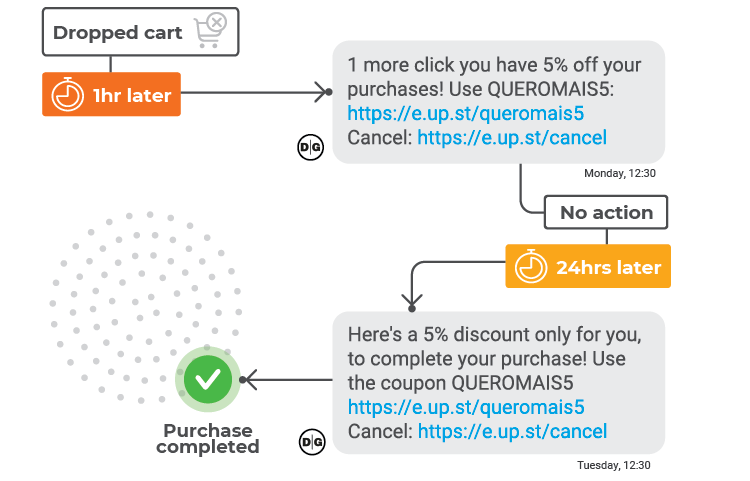Select the yellow 24hrs later block
This screenshot has height=481, width=750.
point(588,266)
